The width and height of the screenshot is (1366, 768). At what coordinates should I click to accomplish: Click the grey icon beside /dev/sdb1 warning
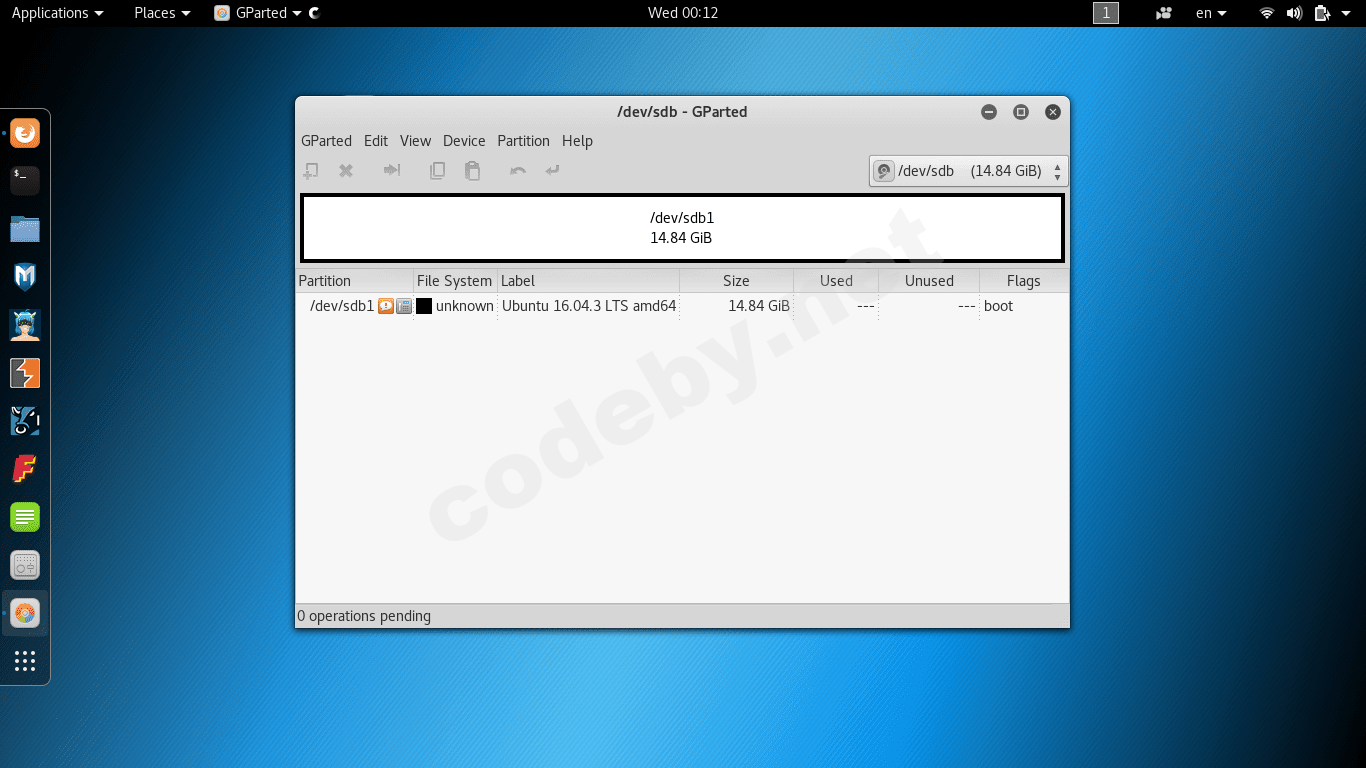(404, 306)
